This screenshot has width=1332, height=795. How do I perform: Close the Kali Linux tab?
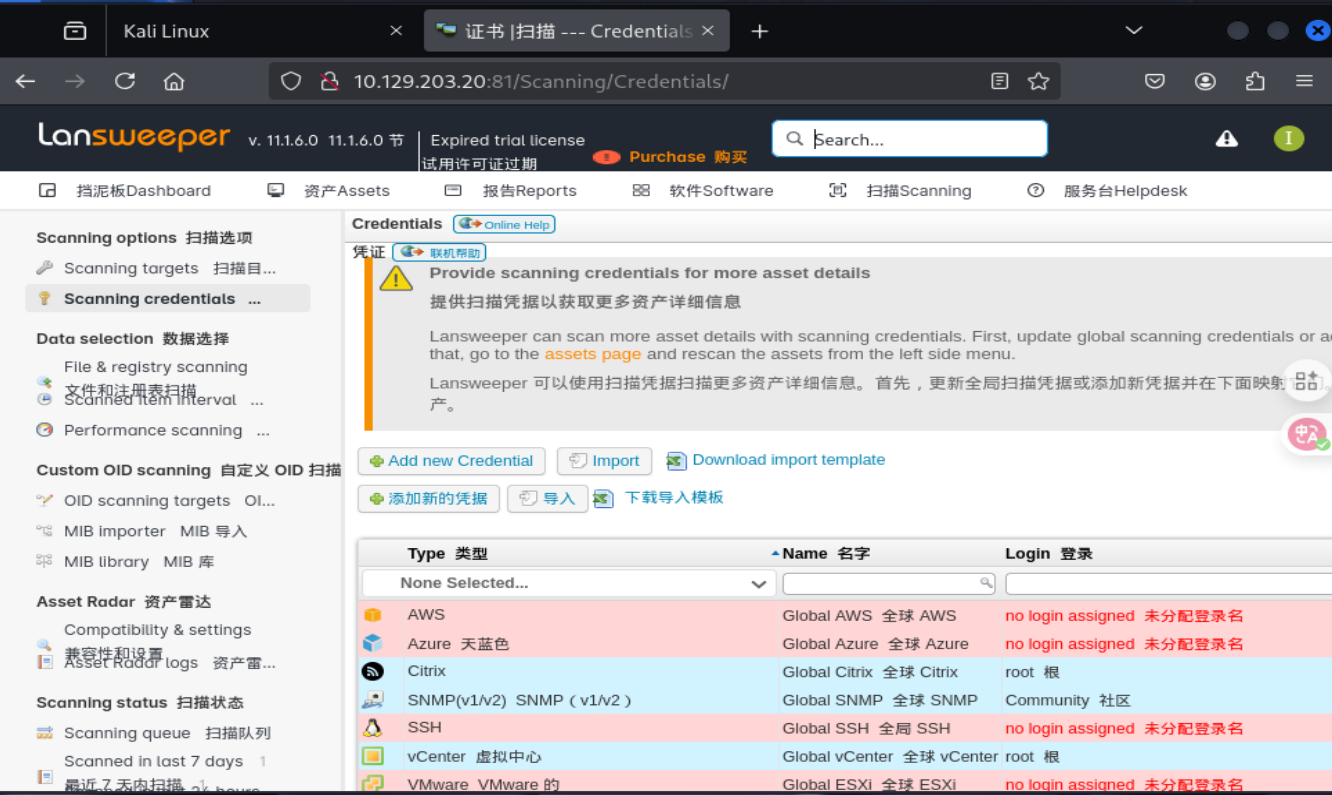point(396,31)
